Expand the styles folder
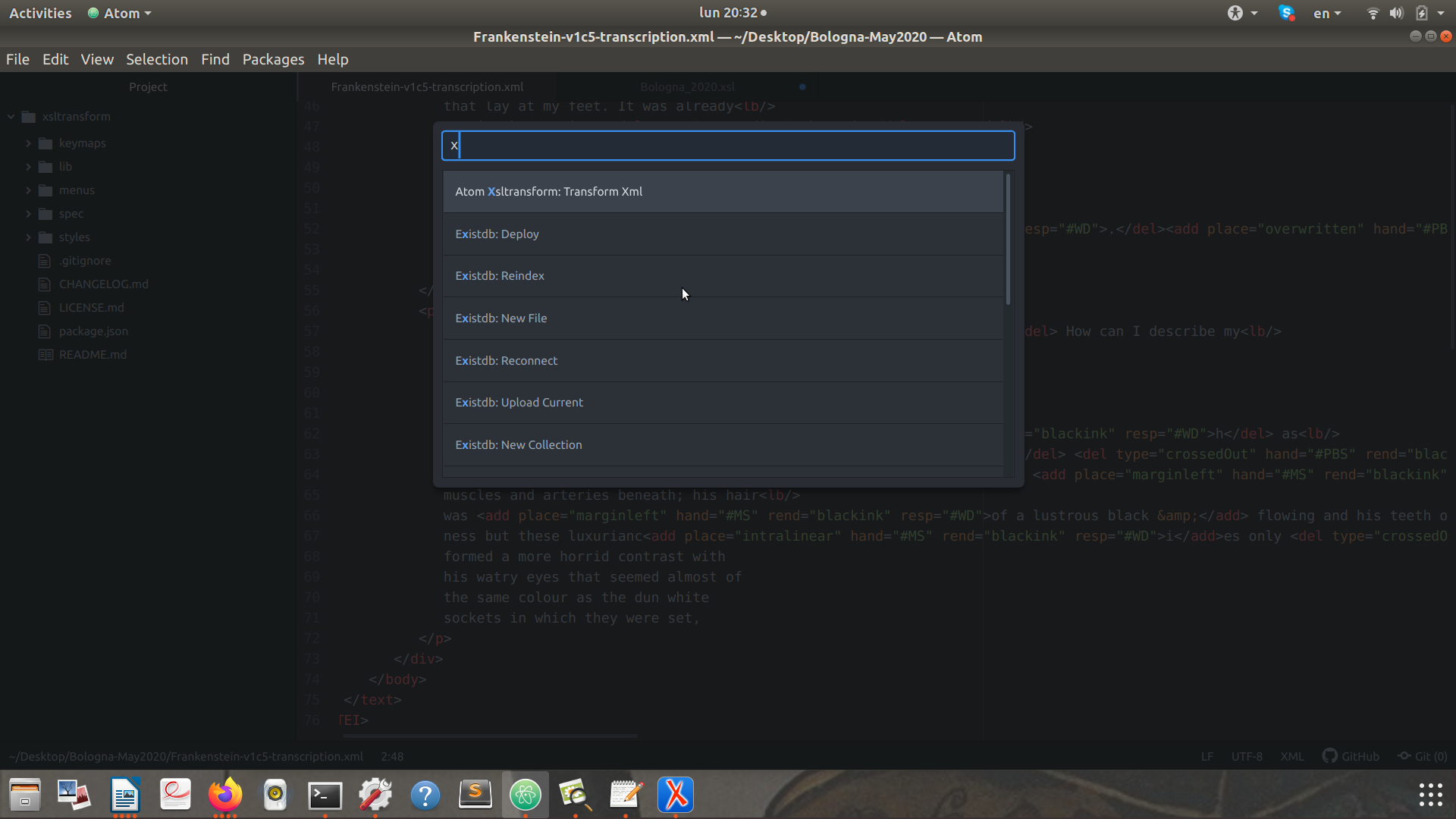Screen dimensions: 1456x819 [28, 237]
